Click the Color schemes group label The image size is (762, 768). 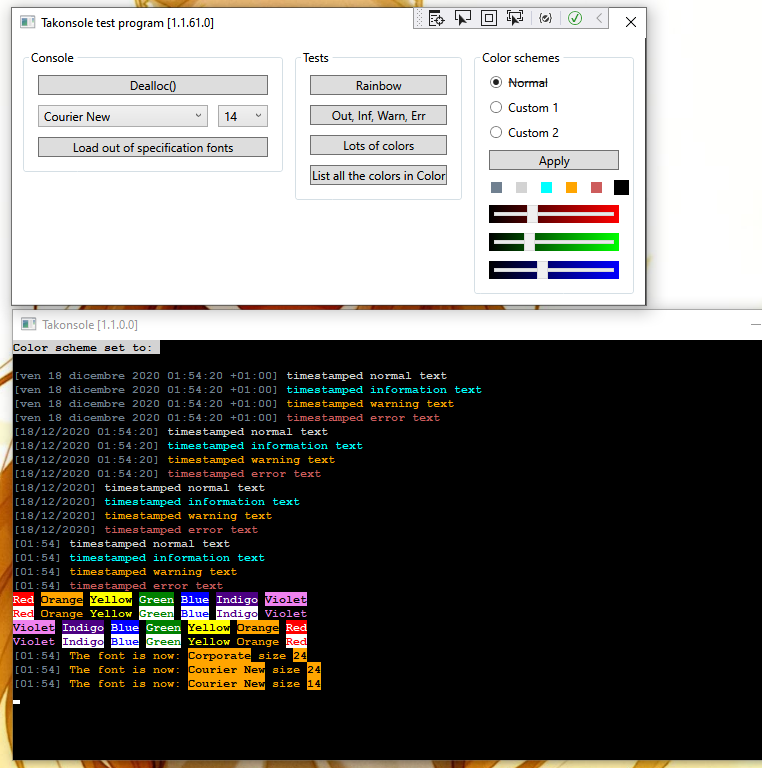[521, 58]
